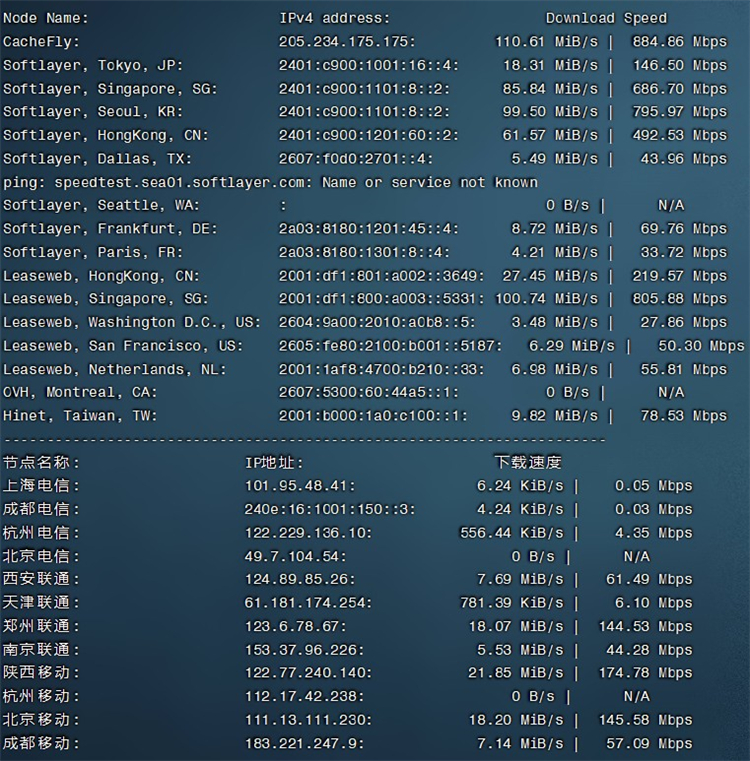Select the 33.72 Mbps value

(684, 253)
